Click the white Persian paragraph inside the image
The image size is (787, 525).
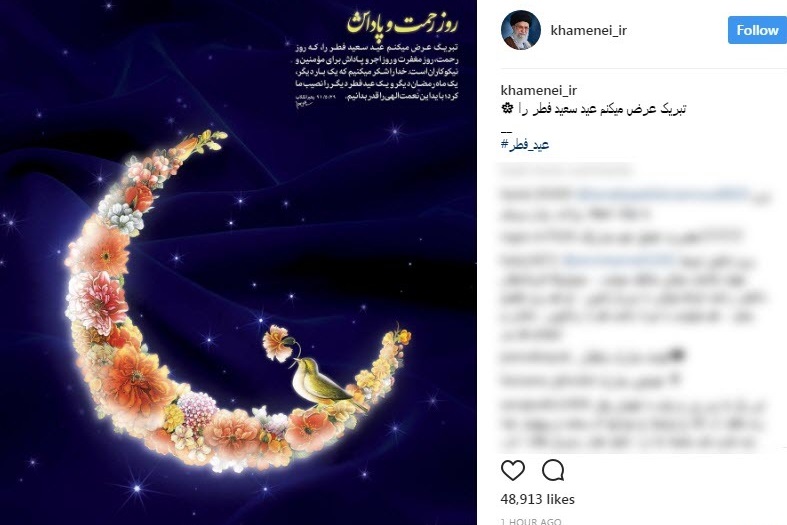377,72
